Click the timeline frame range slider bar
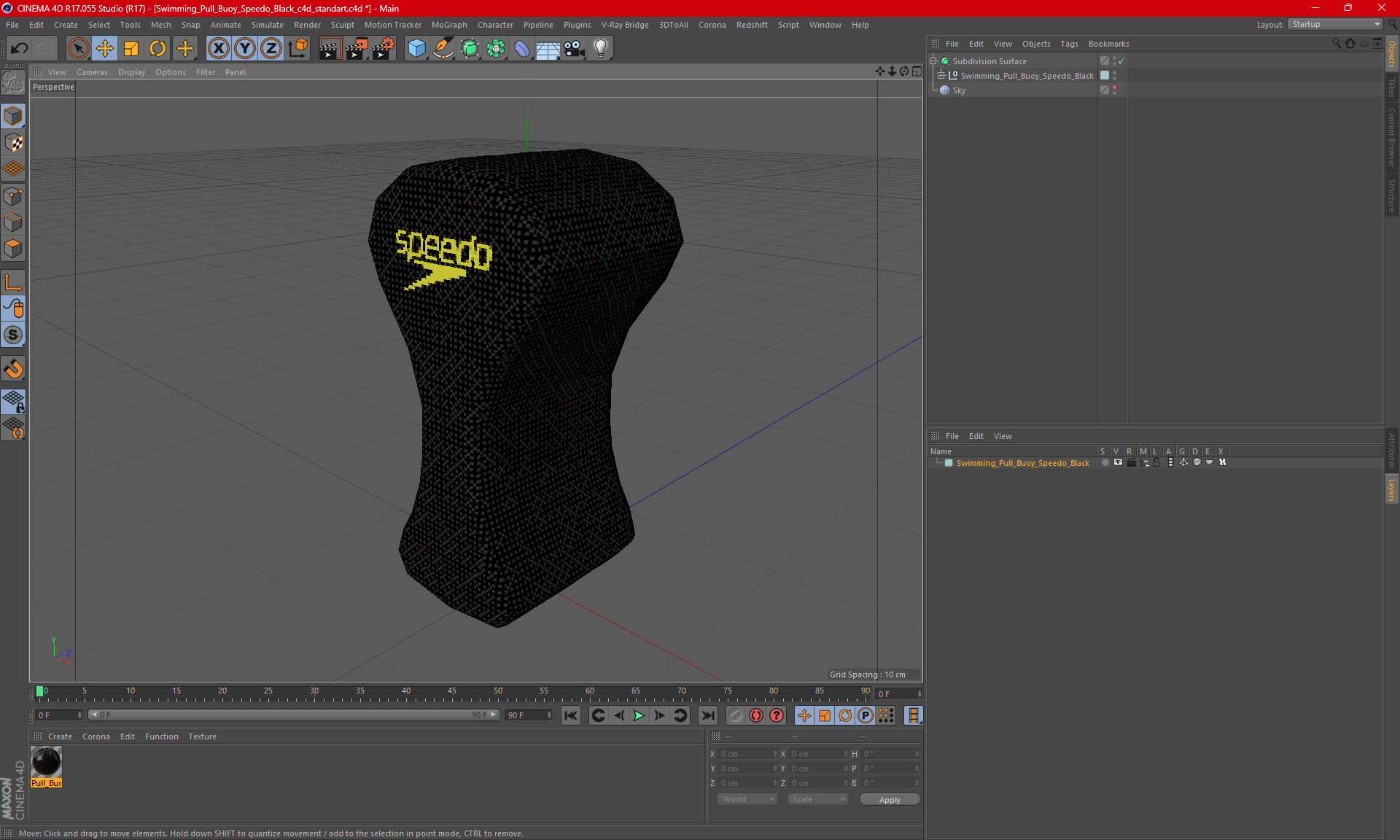 (294, 715)
